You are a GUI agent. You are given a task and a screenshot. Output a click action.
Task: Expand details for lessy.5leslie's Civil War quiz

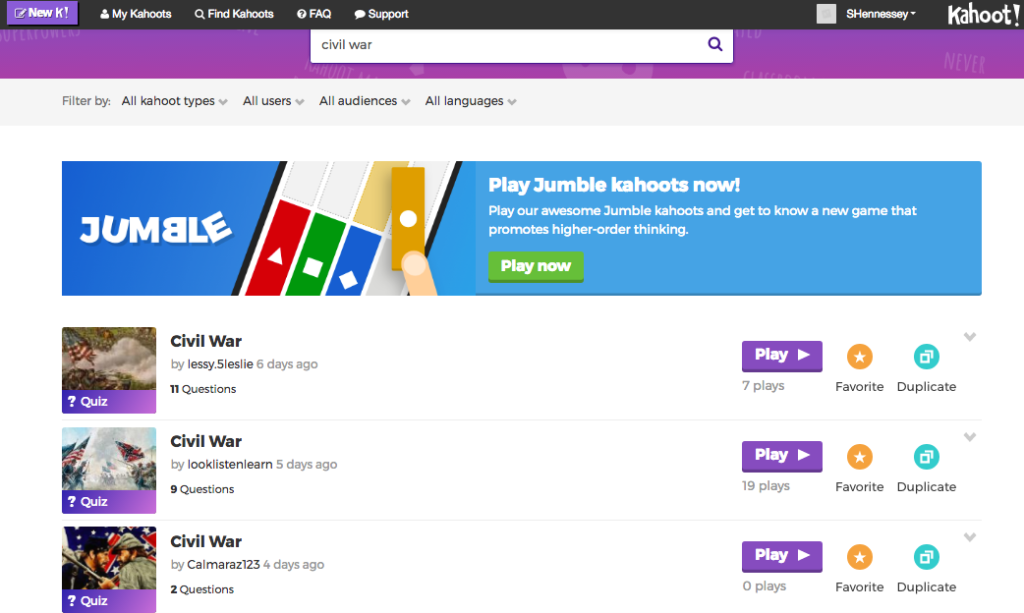pos(970,337)
